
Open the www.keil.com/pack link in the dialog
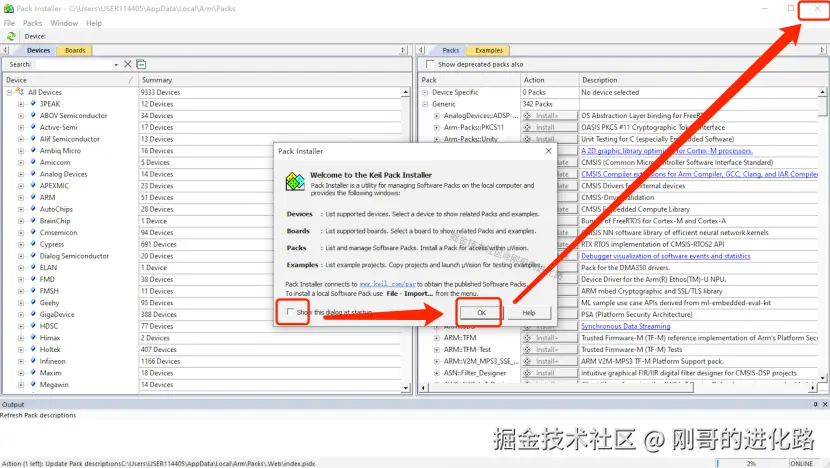click(387, 284)
